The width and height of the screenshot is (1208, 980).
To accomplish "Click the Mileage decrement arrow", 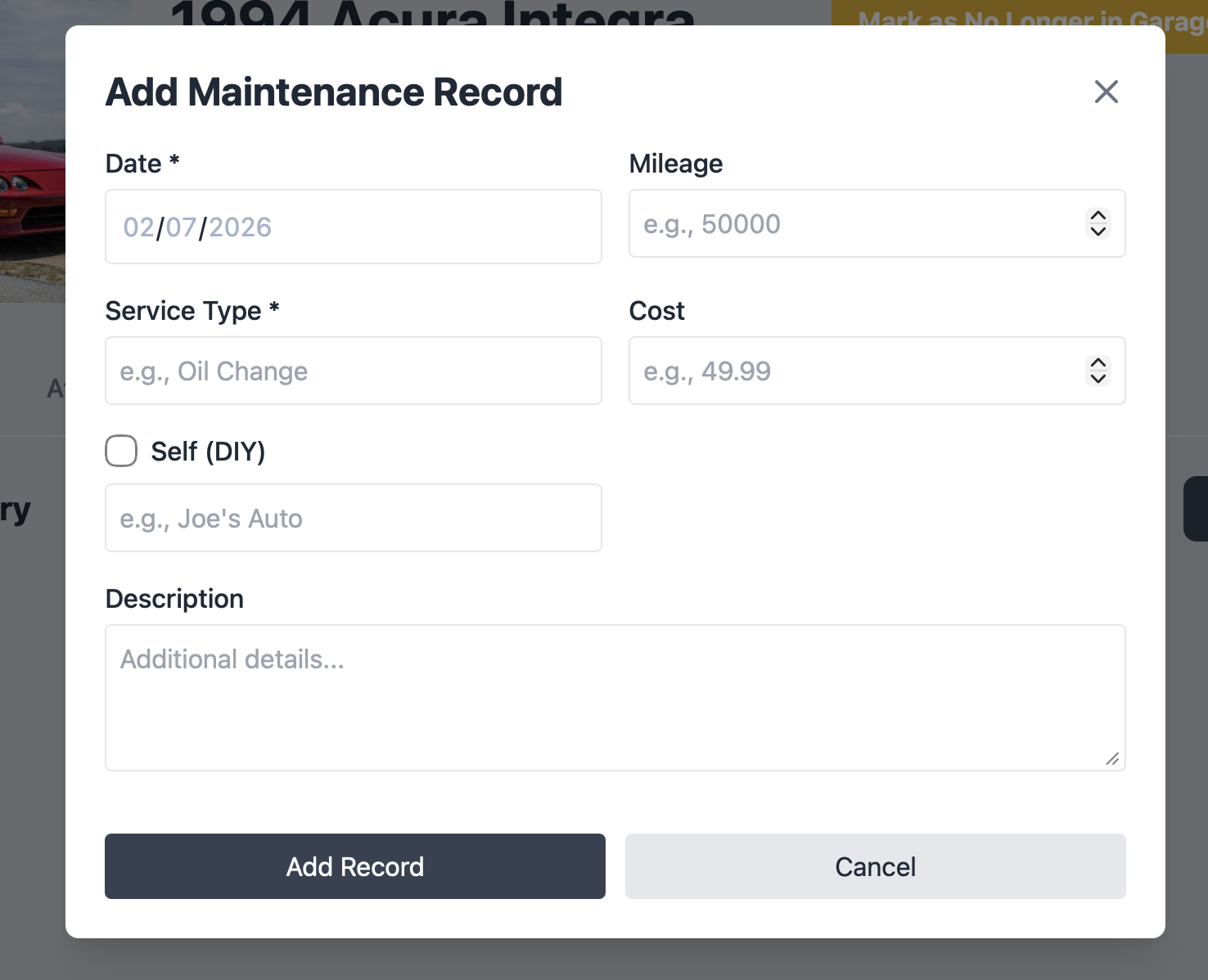I will point(1098,232).
